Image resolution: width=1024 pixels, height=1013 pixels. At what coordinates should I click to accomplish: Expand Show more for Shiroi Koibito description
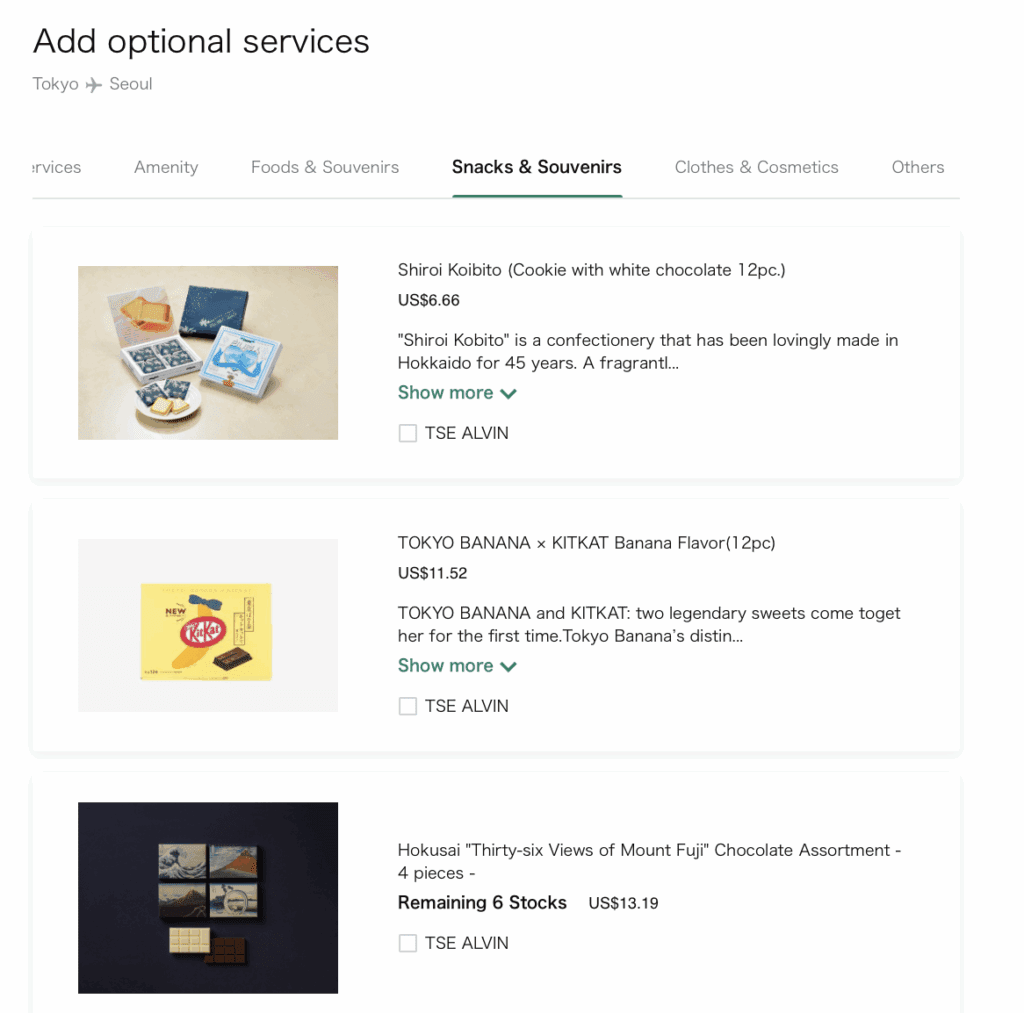(446, 393)
